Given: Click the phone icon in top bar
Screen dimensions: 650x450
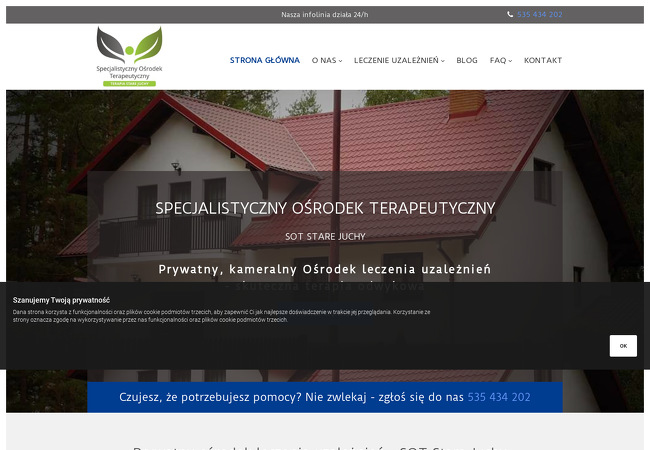Looking at the screenshot, I should (x=510, y=15).
